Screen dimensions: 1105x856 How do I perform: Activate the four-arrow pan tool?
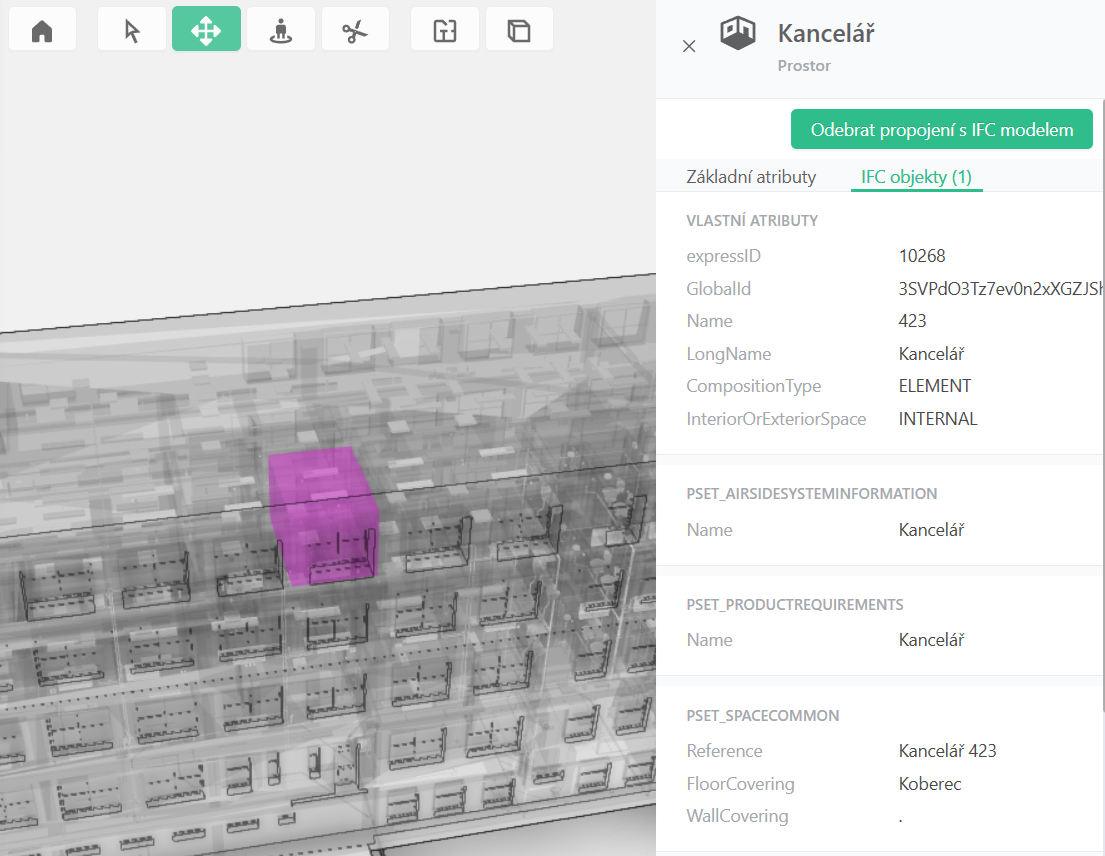click(206, 30)
